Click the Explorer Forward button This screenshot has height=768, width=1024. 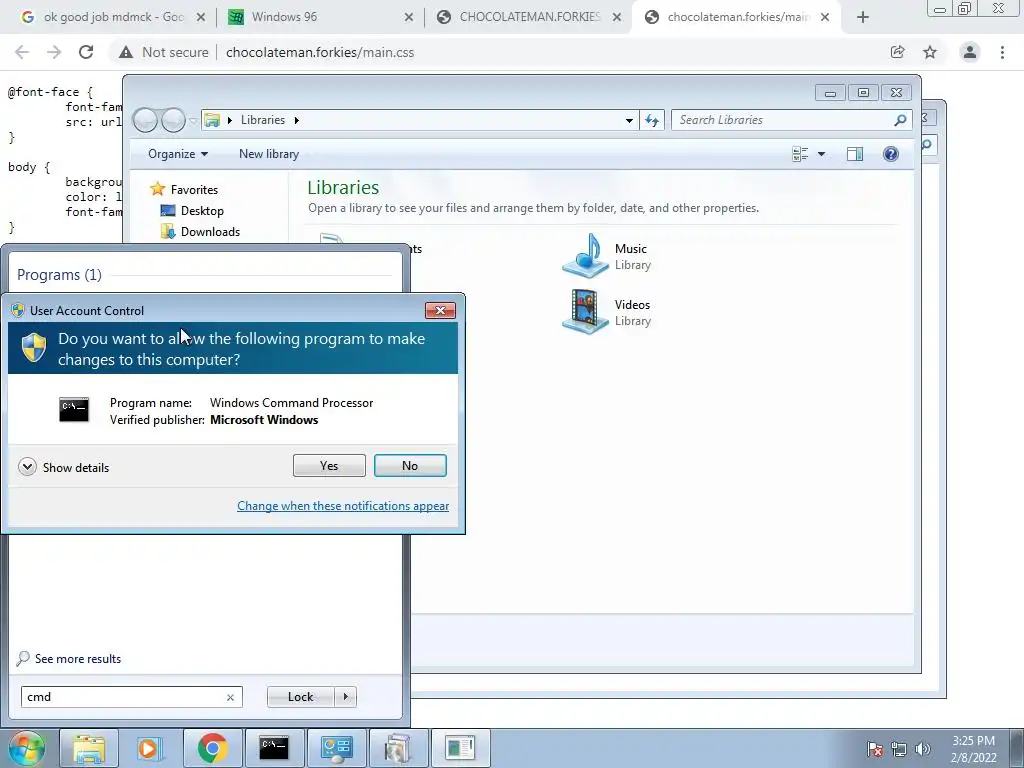click(173, 120)
